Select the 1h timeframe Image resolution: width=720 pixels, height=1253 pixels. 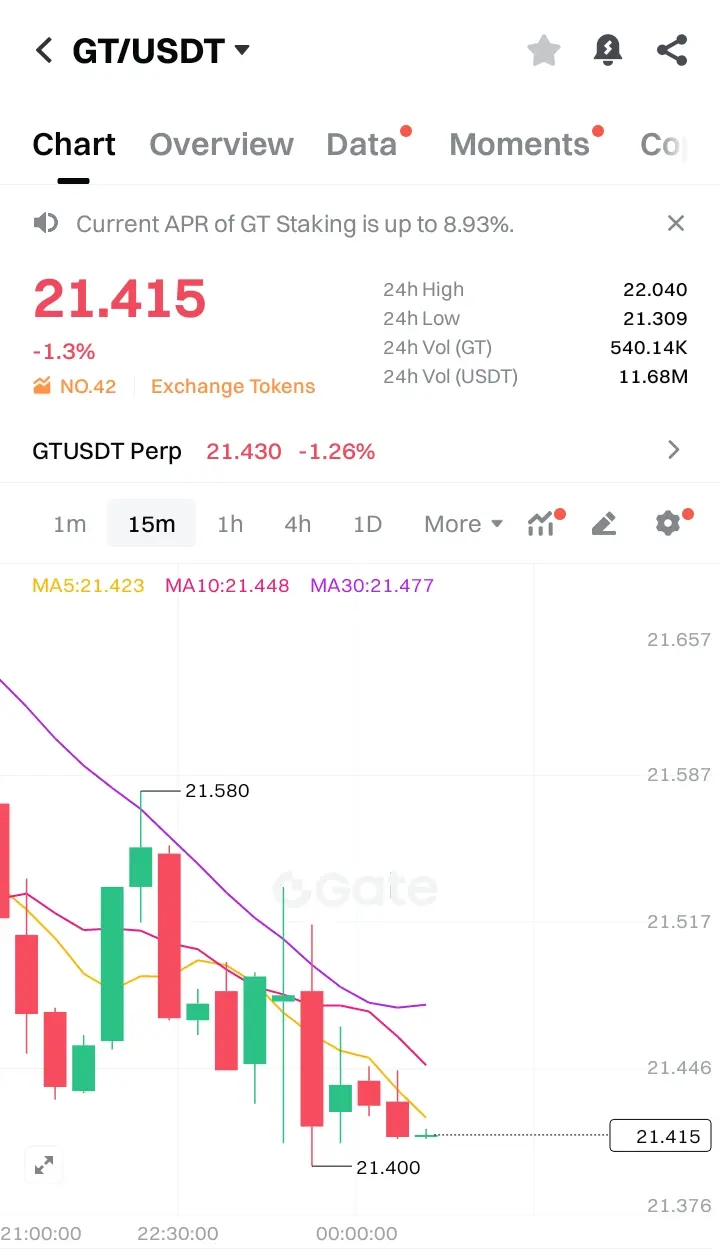[x=230, y=524]
